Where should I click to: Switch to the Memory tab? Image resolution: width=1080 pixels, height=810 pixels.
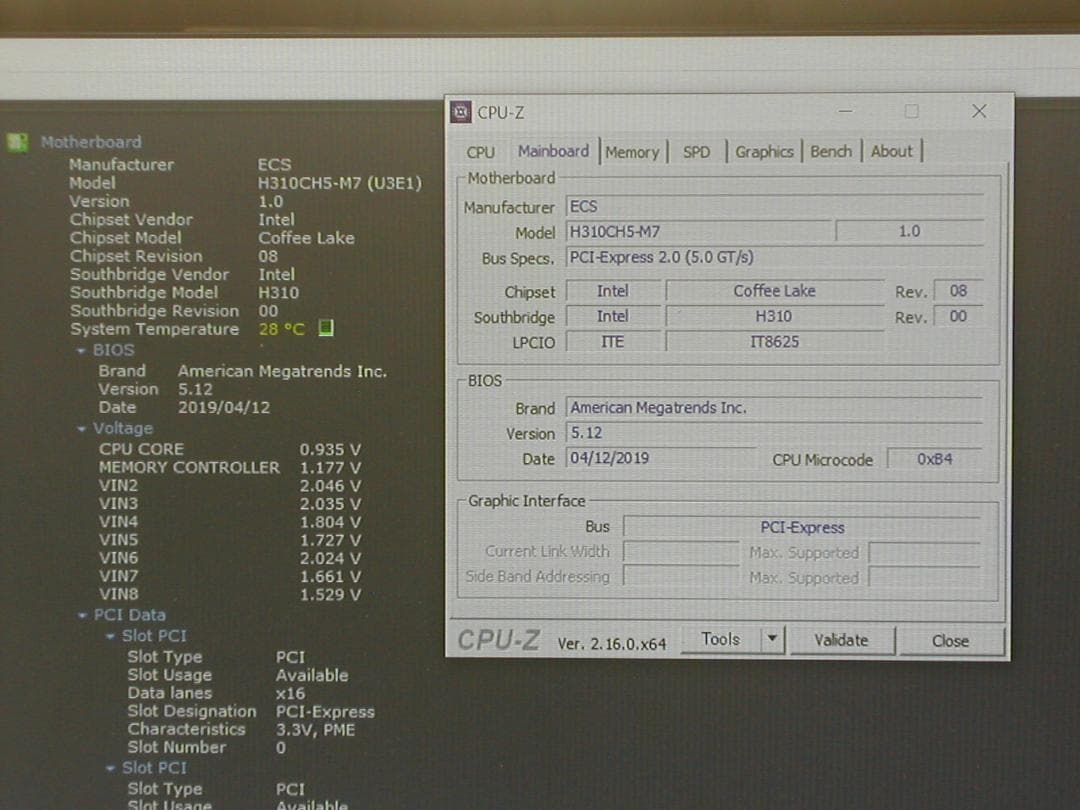pyautogui.click(x=632, y=151)
